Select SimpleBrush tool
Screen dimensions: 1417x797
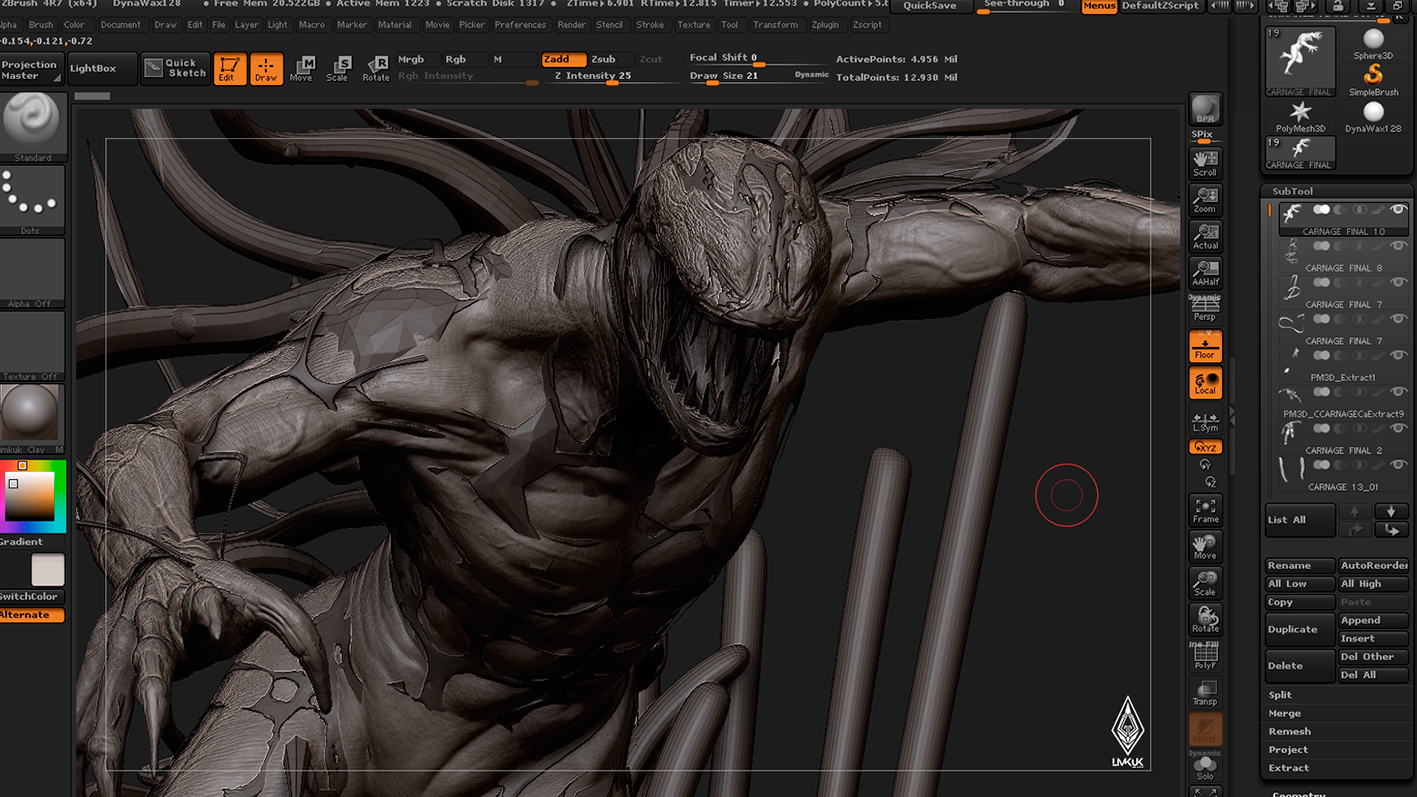(x=1373, y=80)
